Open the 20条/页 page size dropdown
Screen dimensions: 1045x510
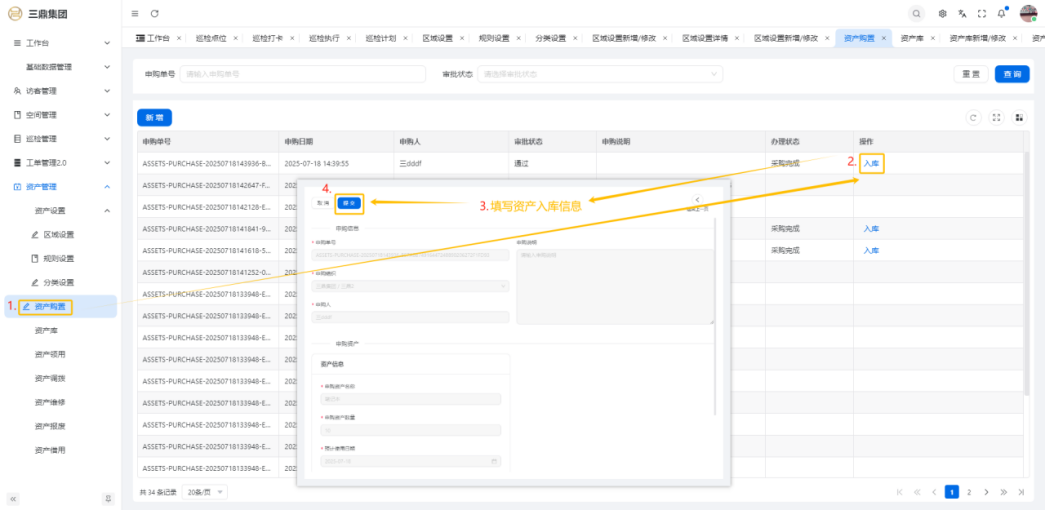(x=205, y=492)
